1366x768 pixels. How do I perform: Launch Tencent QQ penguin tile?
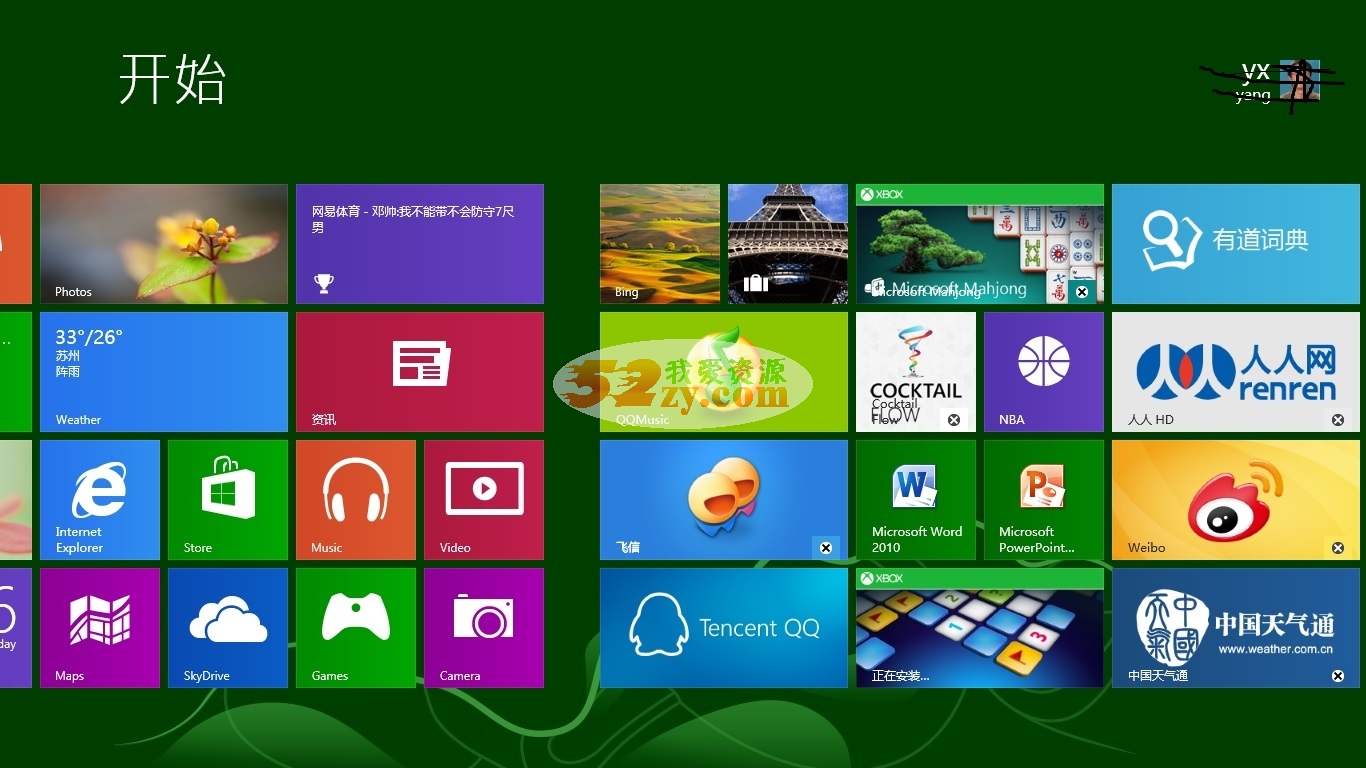tap(724, 628)
